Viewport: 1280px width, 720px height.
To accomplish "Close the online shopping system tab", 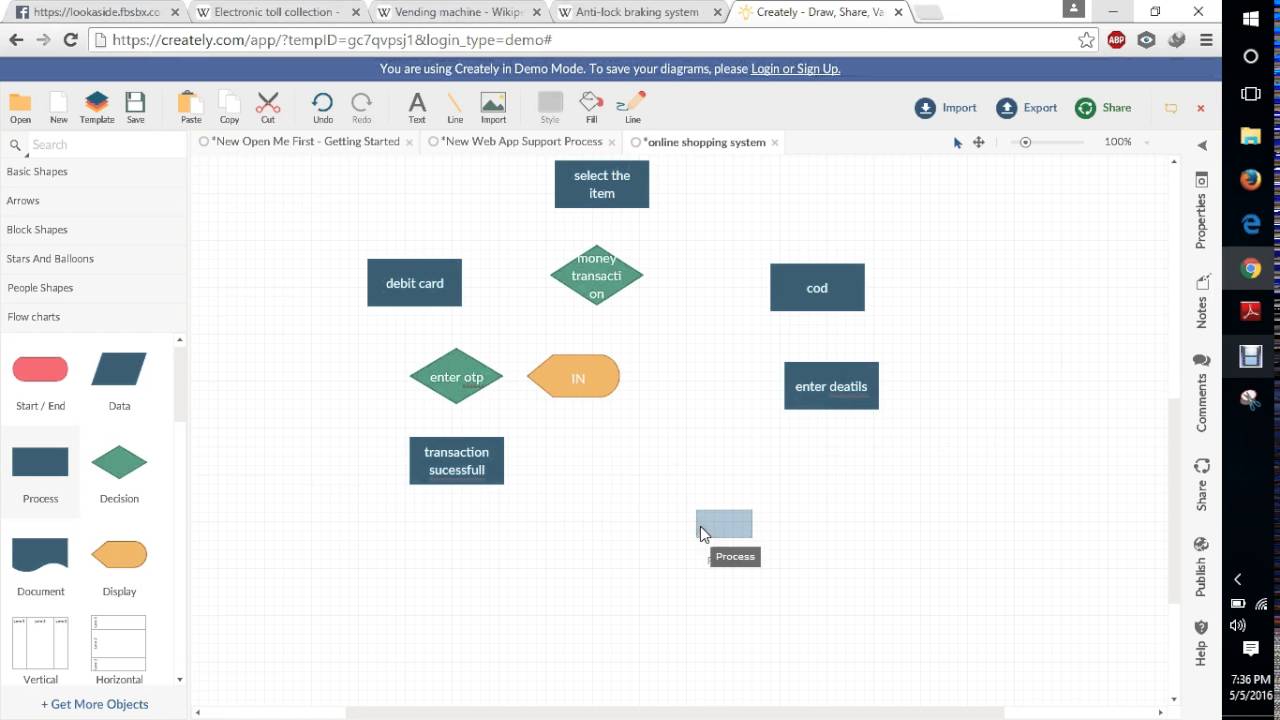I will 775,142.
